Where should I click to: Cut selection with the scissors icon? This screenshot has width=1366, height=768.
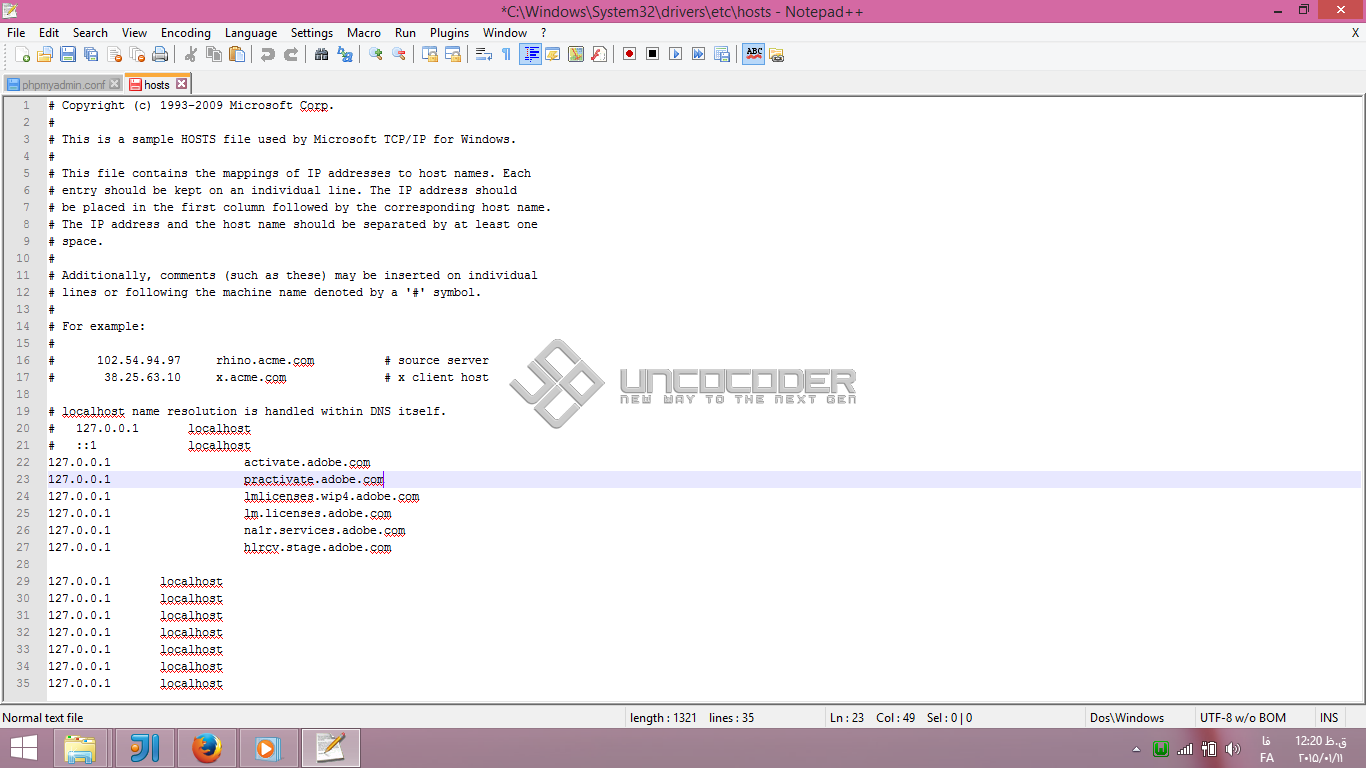[190, 54]
